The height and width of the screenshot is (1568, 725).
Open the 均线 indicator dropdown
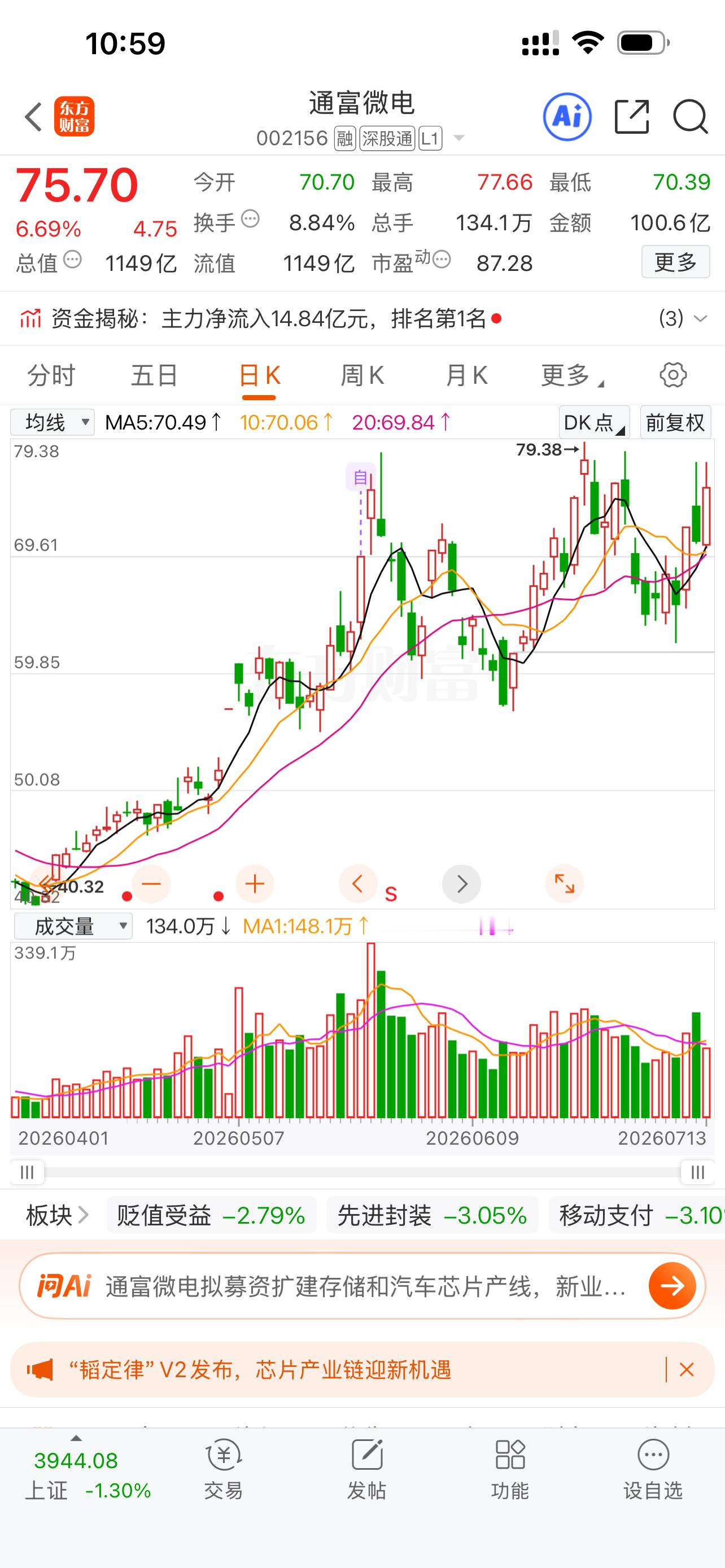coord(53,422)
